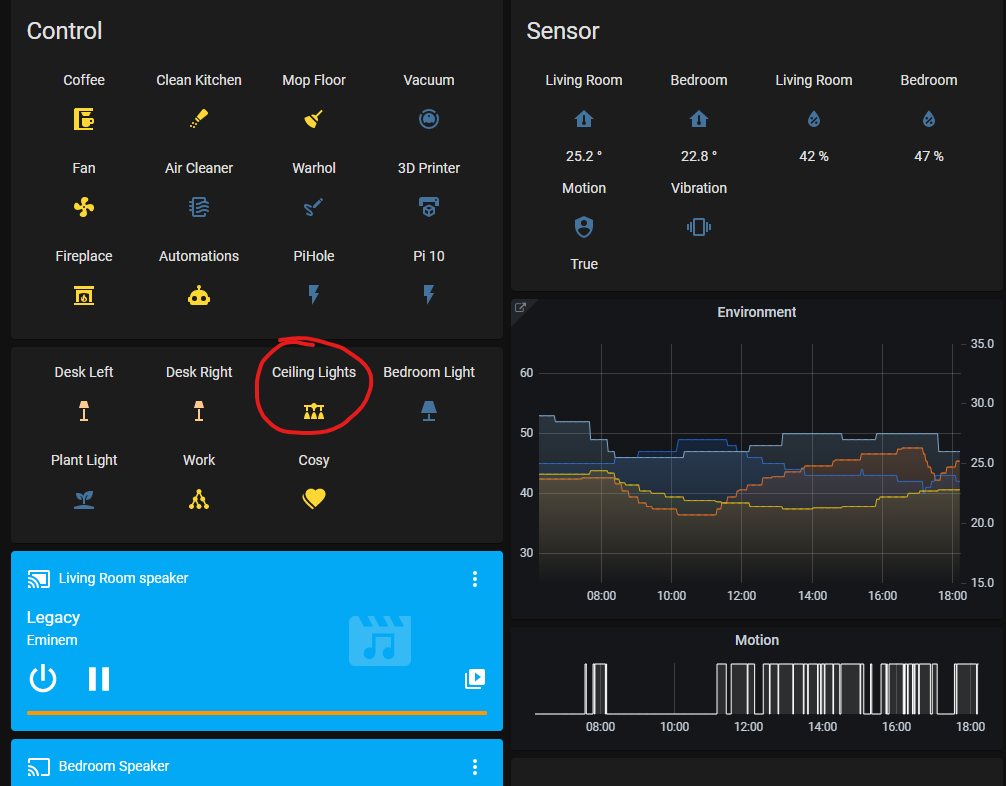Open the browse media icon on Living Room speaker

click(474, 679)
